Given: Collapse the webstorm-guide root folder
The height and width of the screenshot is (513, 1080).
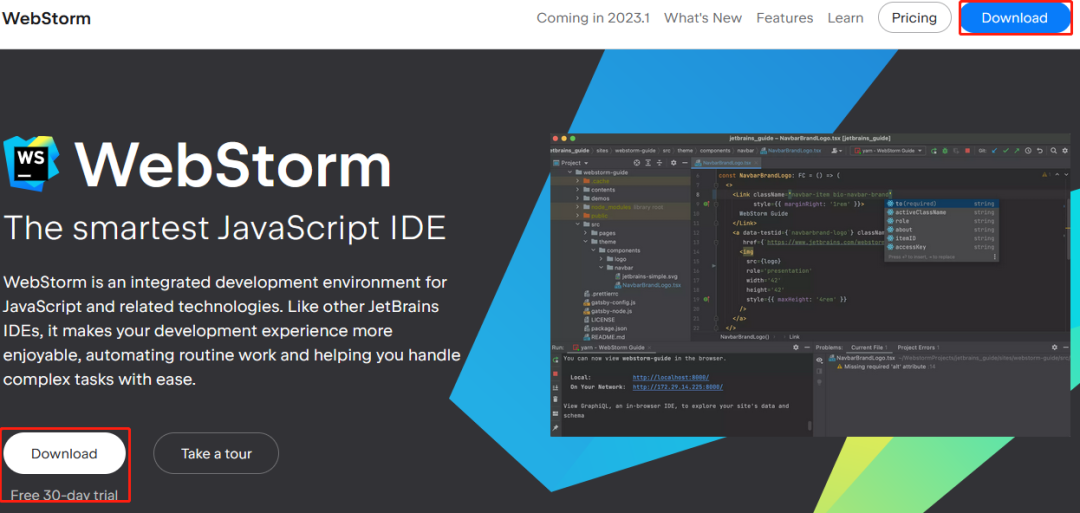Looking at the screenshot, I should [568, 172].
